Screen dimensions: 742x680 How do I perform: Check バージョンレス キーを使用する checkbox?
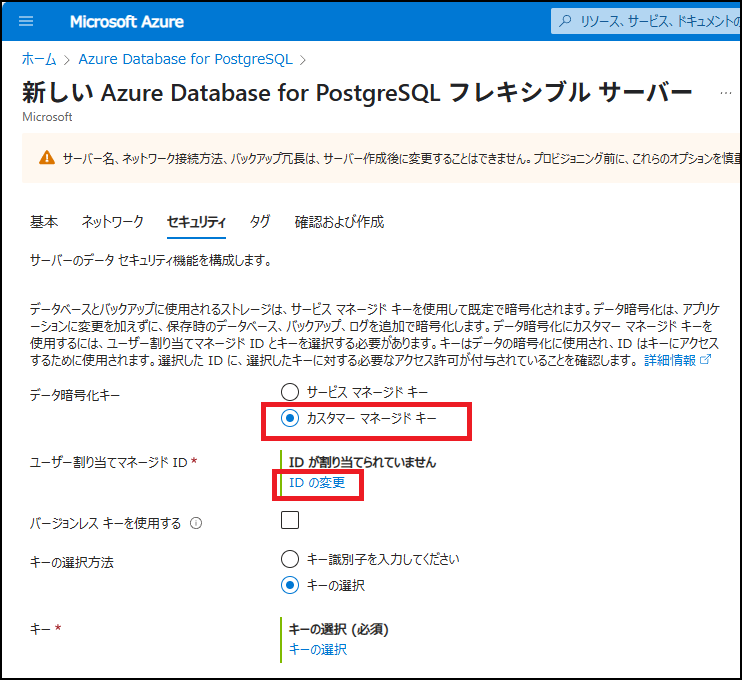pos(290,520)
